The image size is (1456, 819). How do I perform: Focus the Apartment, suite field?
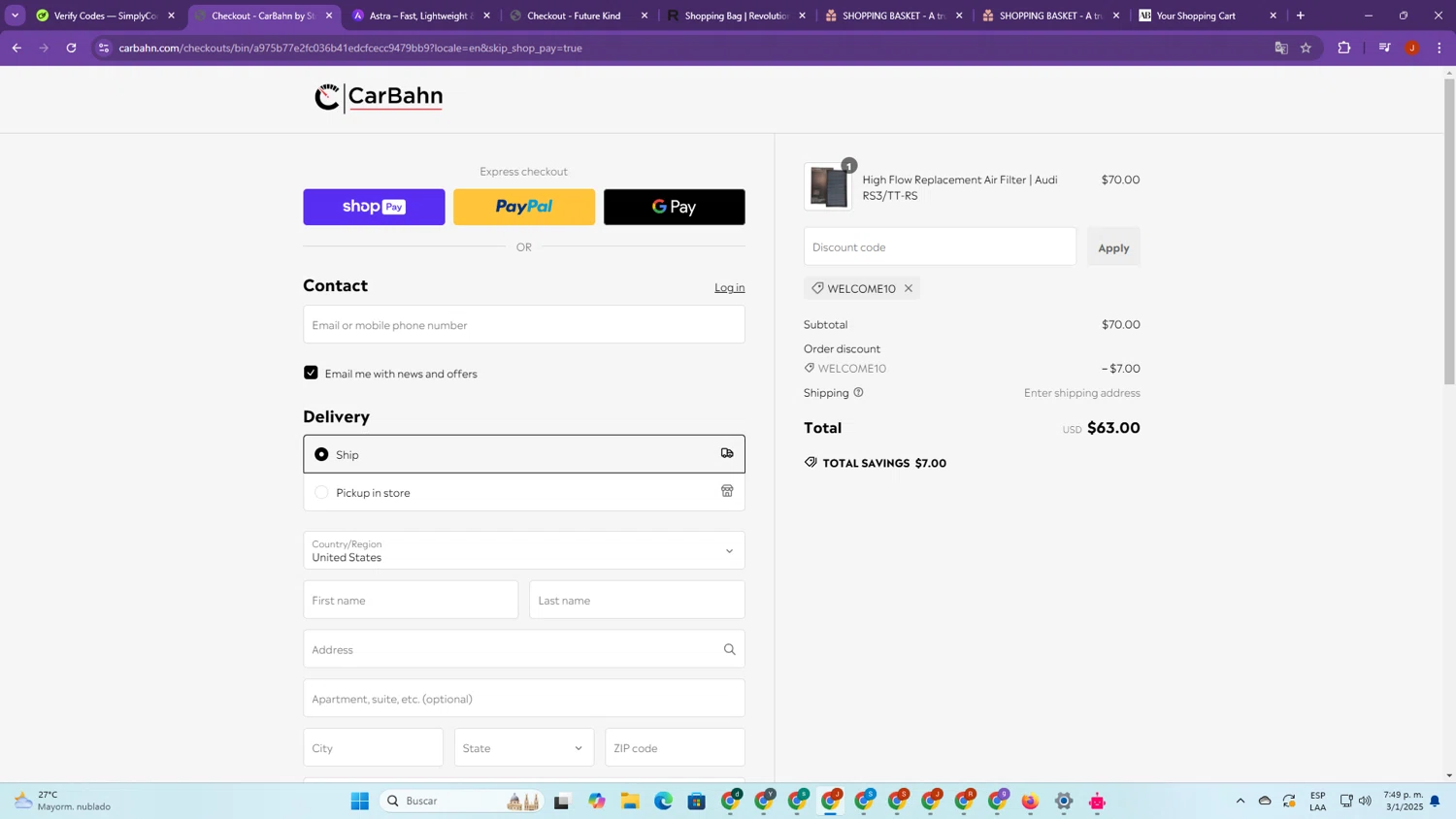pyautogui.click(x=524, y=699)
